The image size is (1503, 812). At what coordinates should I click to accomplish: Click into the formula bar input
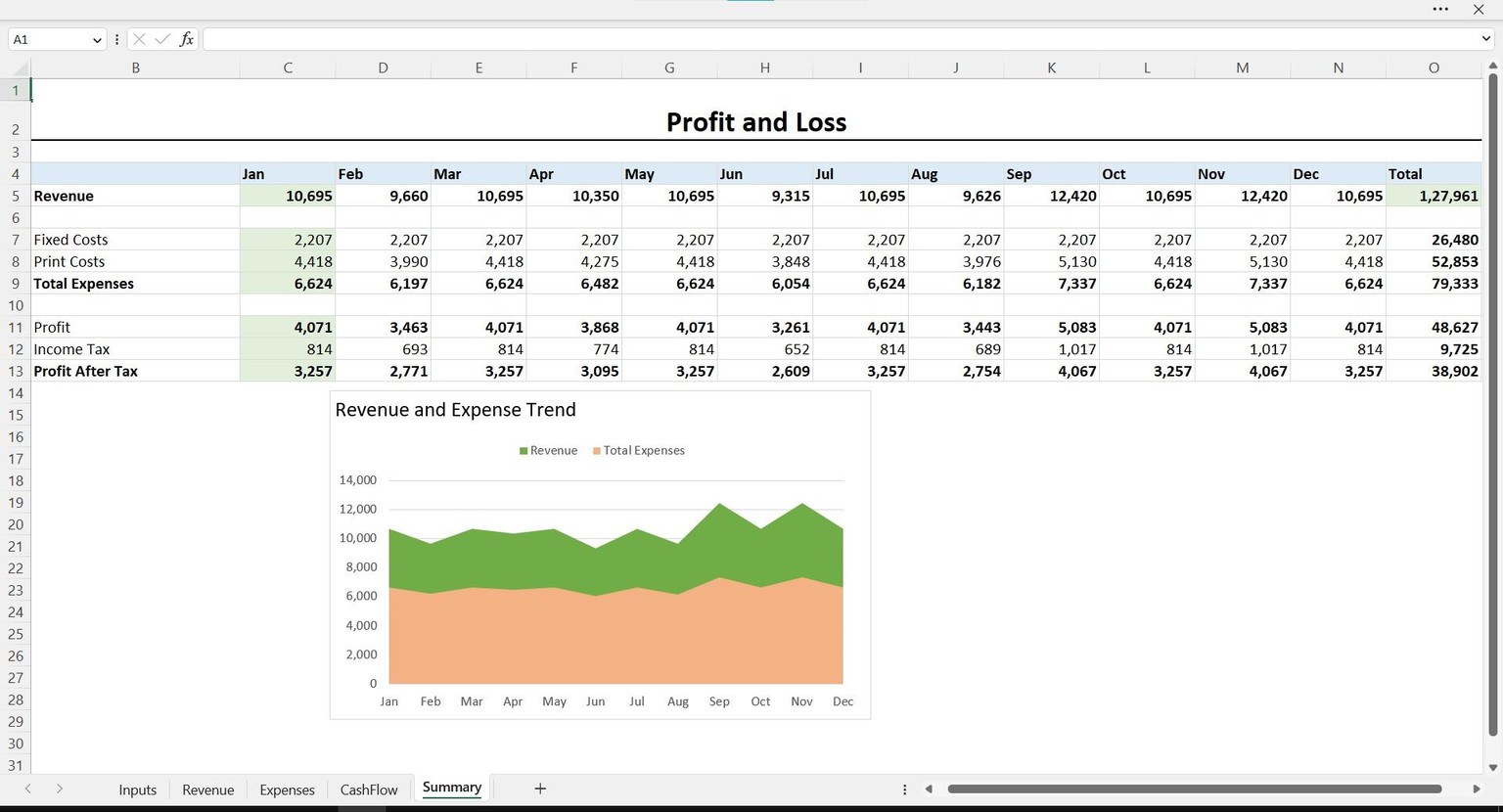(842, 39)
